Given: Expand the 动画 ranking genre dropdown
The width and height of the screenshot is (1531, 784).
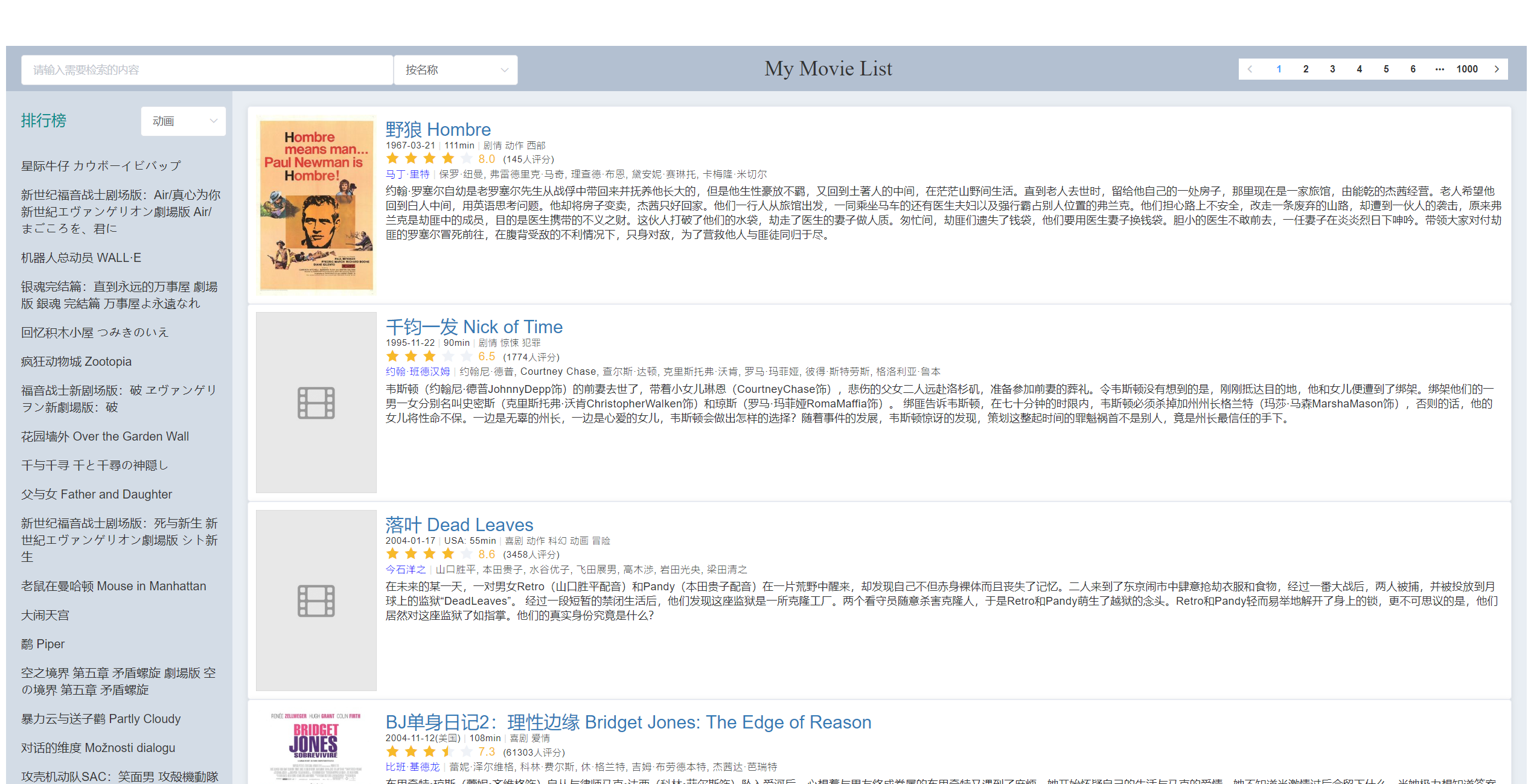Looking at the screenshot, I should click(x=184, y=121).
